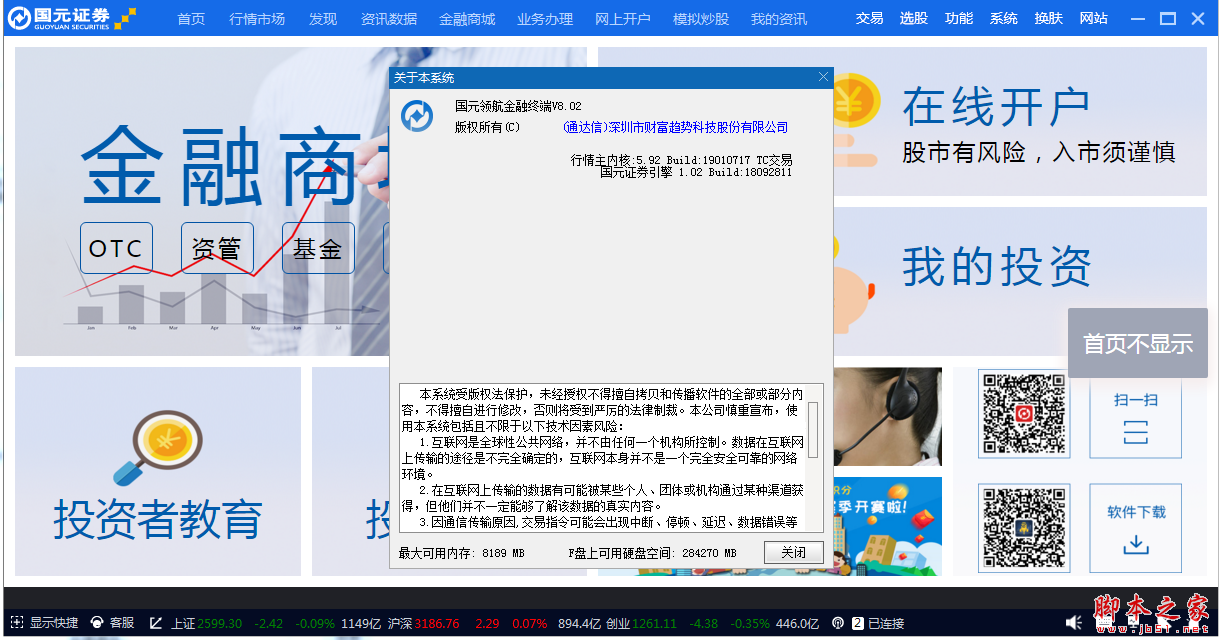Image resolution: width=1220 pixels, height=640 pixels.
Task: Open the 功能 functions menu
Action: coord(958,17)
